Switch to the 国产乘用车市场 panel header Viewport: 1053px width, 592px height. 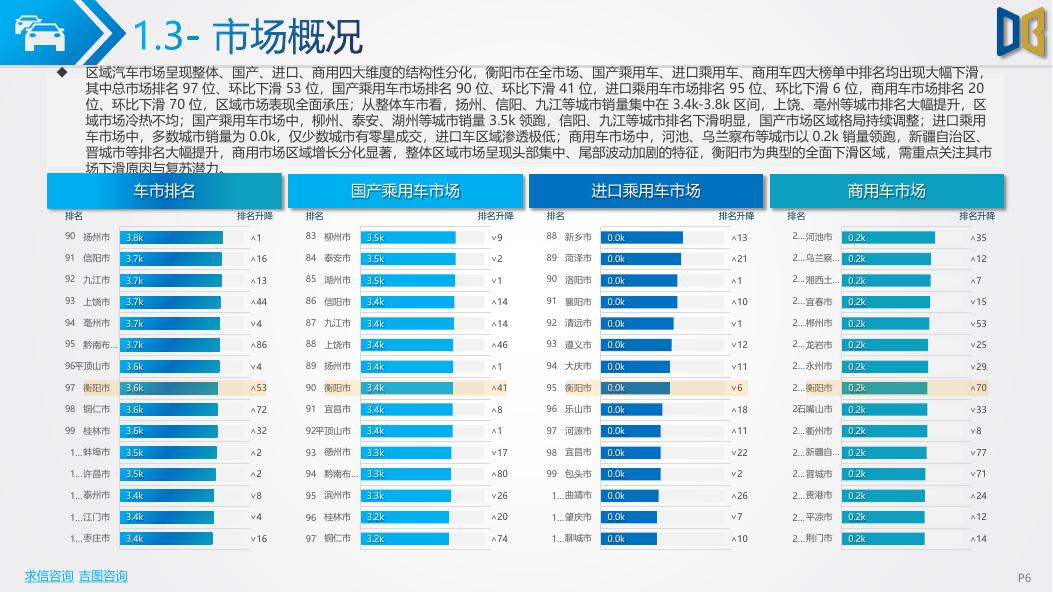tap(405, 190)
